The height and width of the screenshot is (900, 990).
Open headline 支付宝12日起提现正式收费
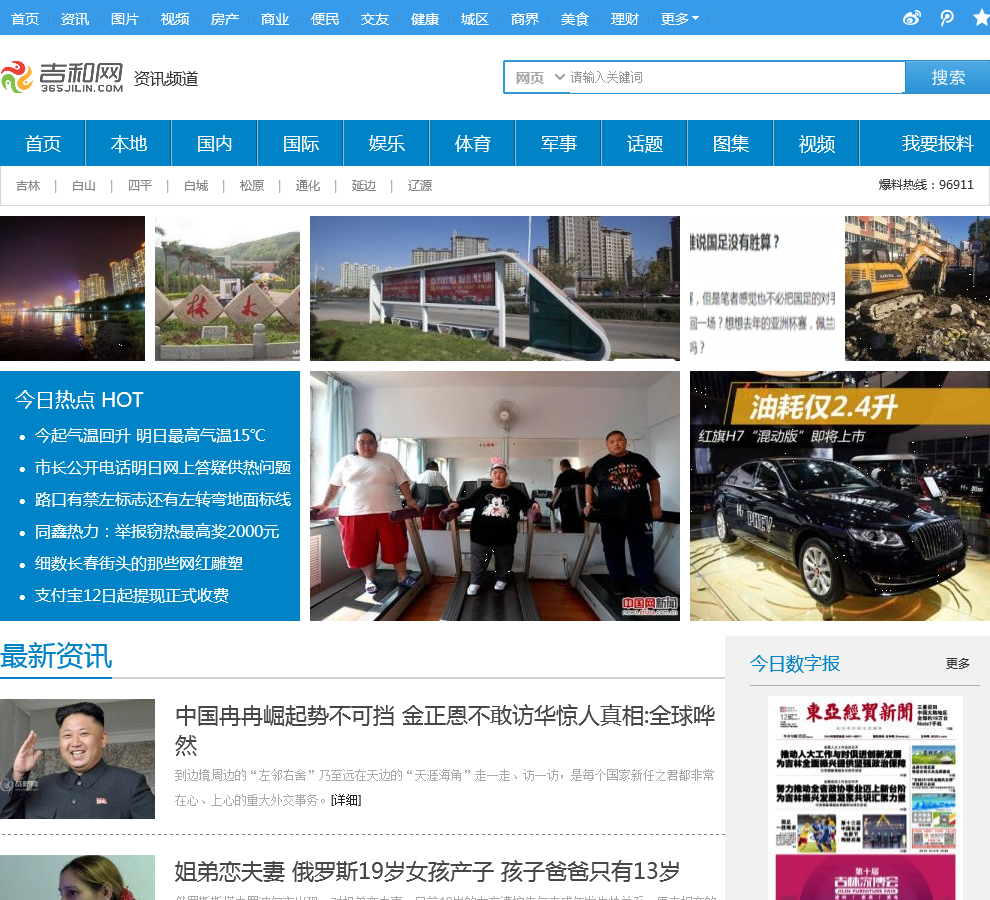(x=131, y=596)
